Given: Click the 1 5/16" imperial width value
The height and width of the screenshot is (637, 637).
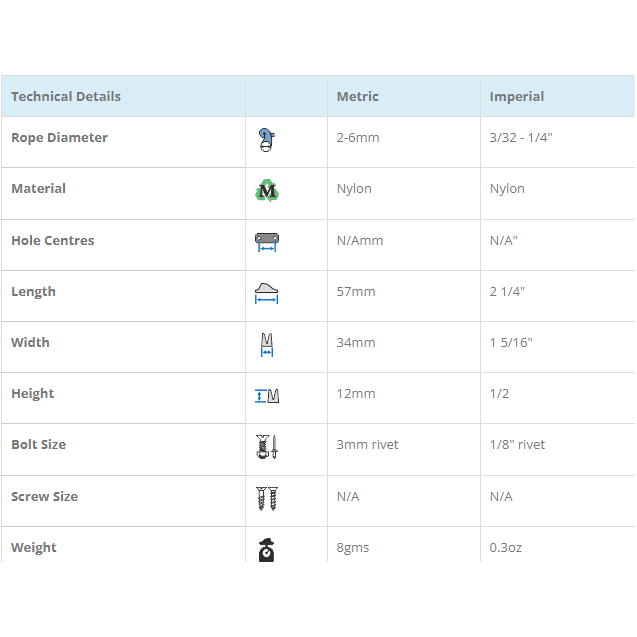Looking at the screenshot, I should coord(510,343).
